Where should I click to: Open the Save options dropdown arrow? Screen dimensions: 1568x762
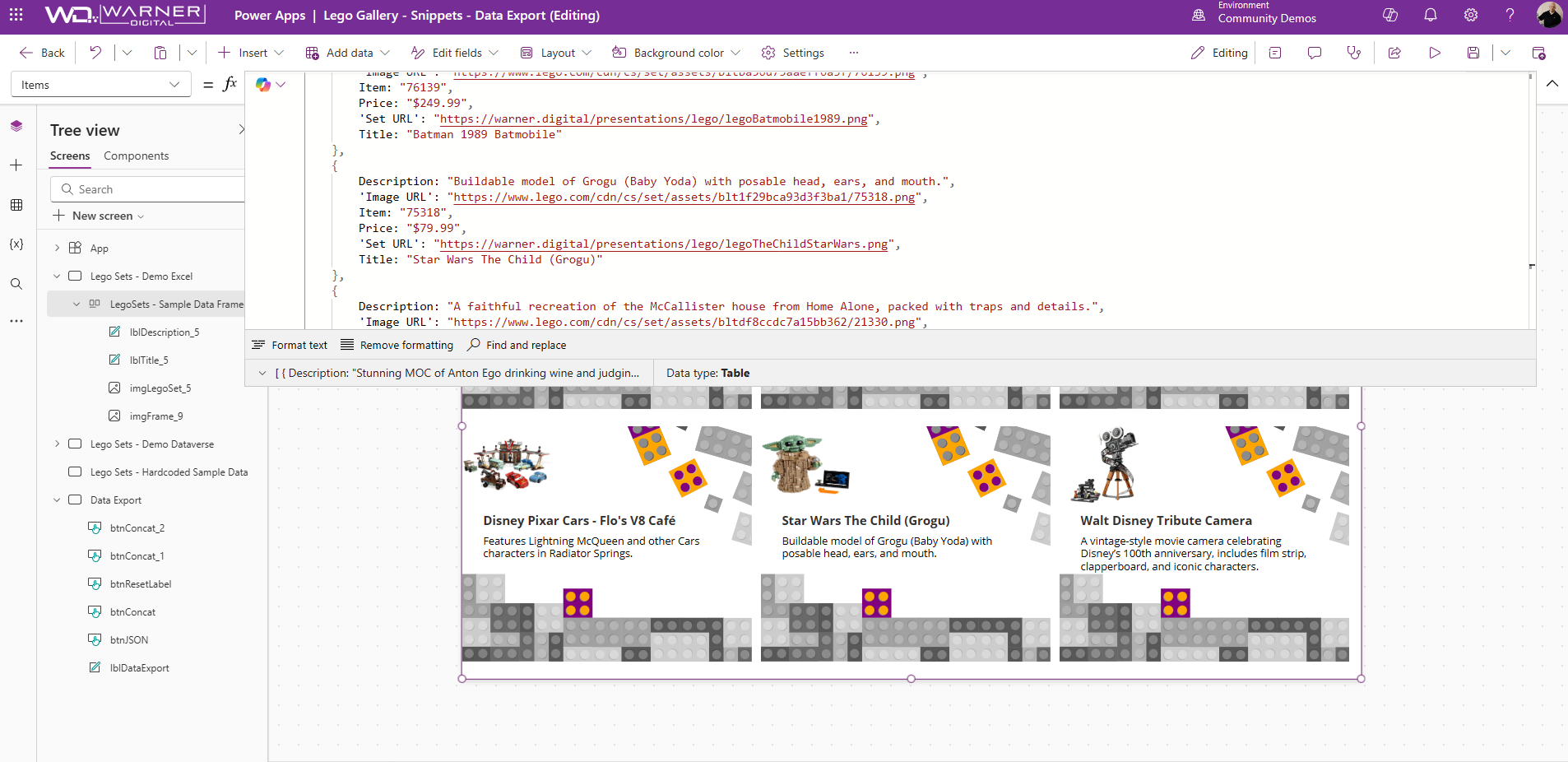point(1505,53)
